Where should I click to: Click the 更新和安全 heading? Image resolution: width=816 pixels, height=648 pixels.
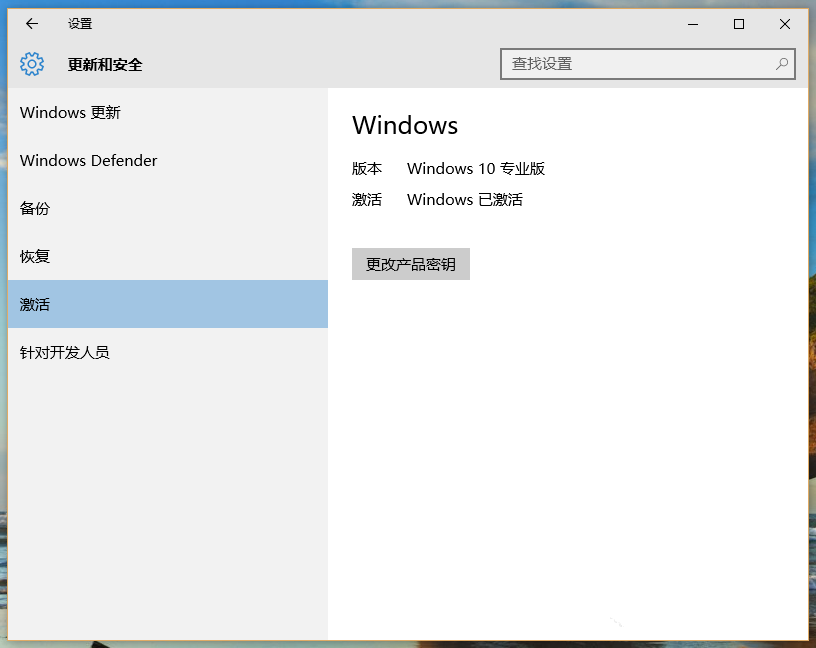pyautogui.click(x=105, y=65)
